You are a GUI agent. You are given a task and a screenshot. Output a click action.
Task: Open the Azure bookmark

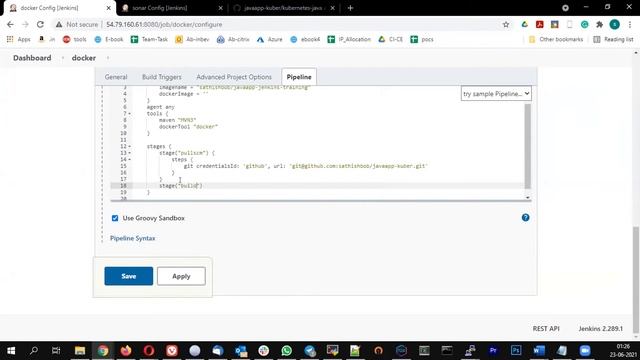click(x=270, y=39)
